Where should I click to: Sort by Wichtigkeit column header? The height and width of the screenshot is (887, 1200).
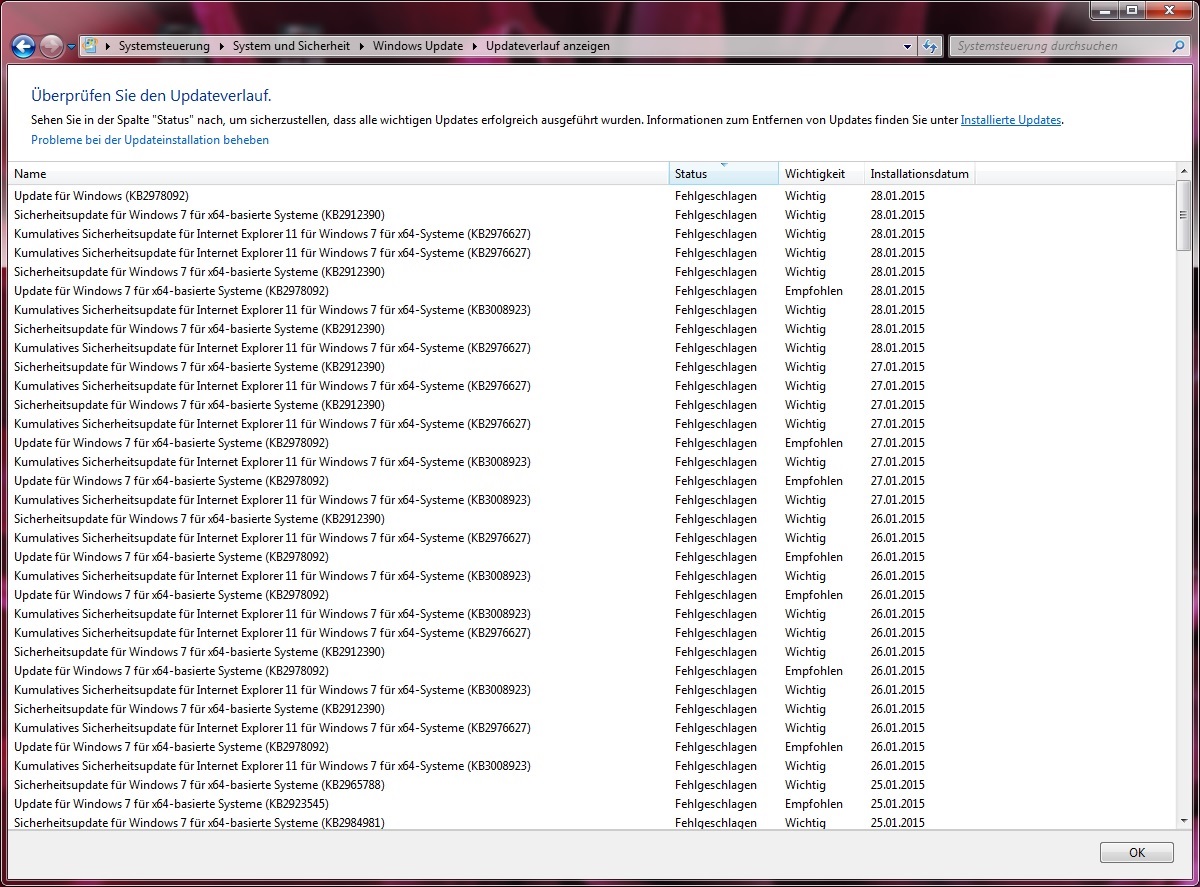(x=821, y=173)
